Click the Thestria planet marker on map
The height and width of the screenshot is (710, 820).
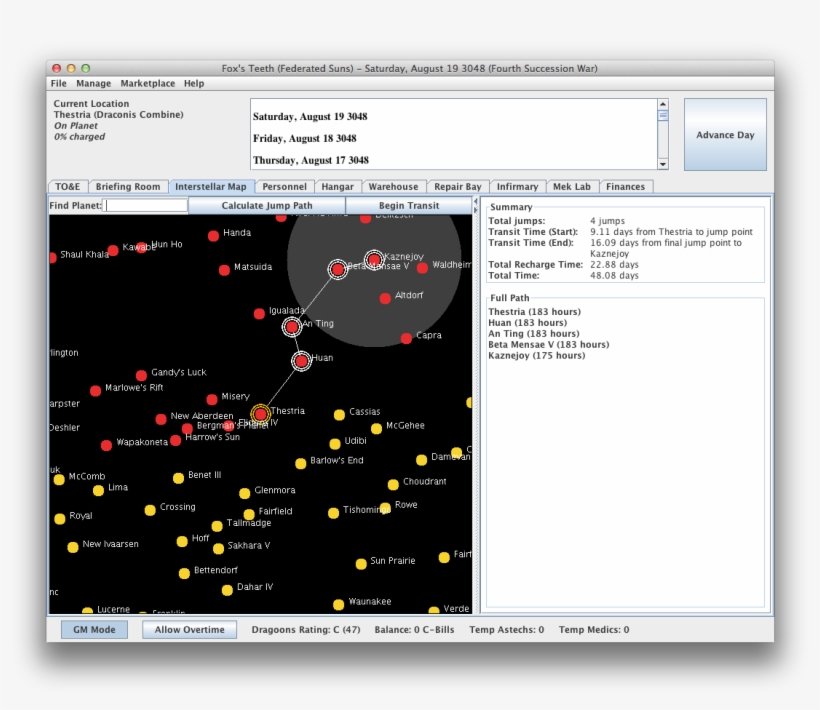(x=261, y=413)
